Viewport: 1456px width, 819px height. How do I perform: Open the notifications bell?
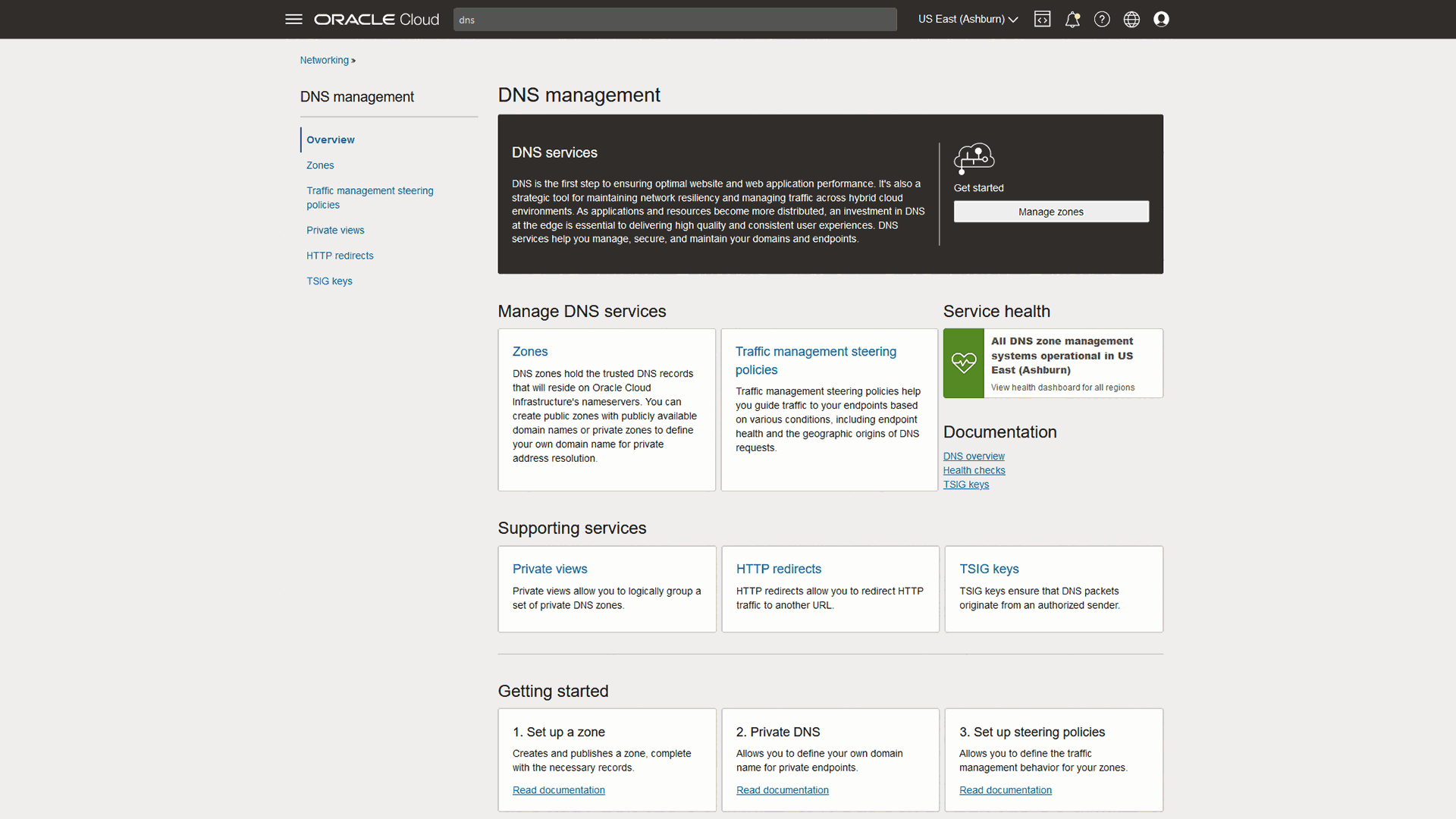(1072, 19)
